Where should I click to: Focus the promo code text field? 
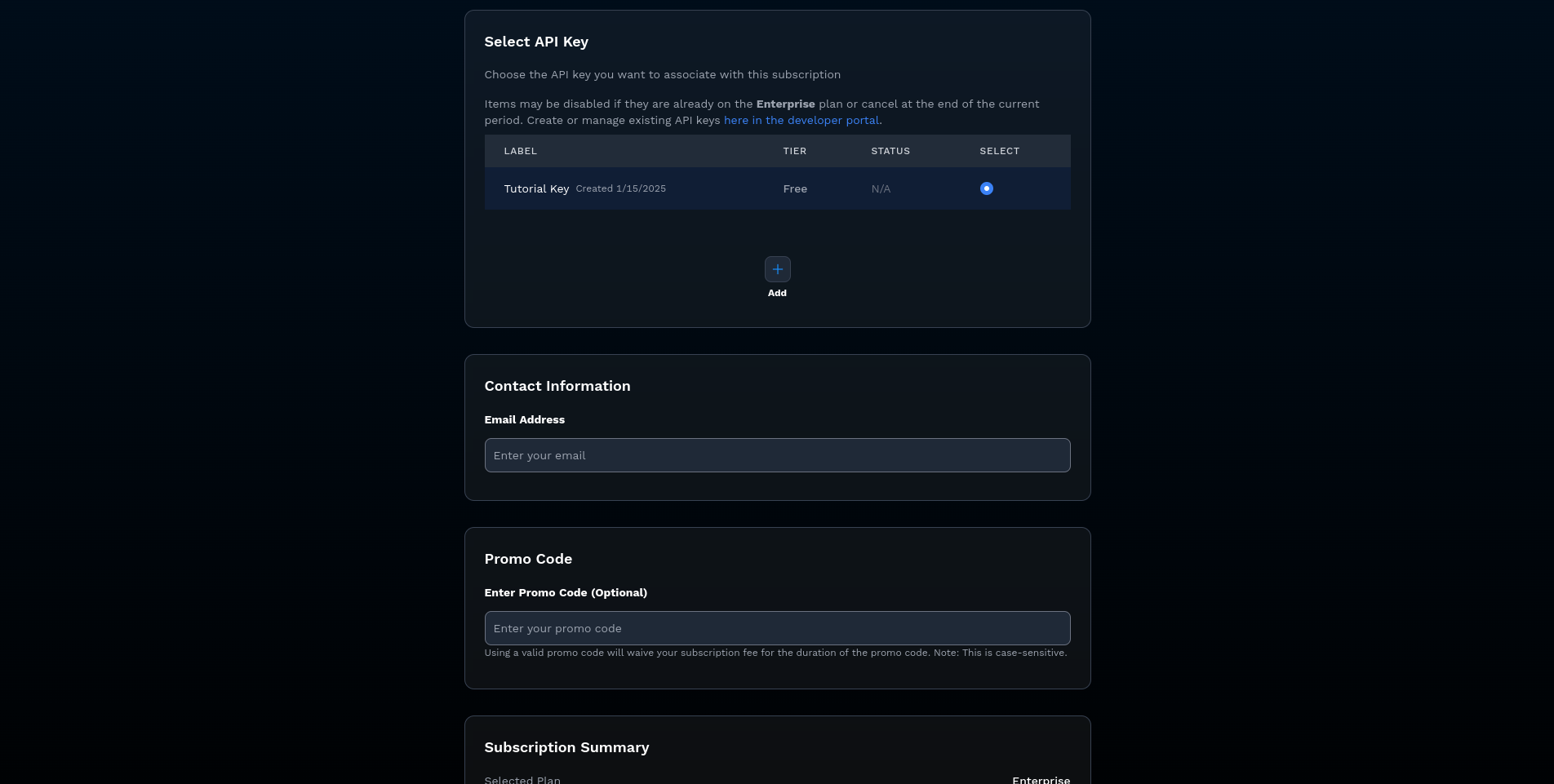coord(777,628)
